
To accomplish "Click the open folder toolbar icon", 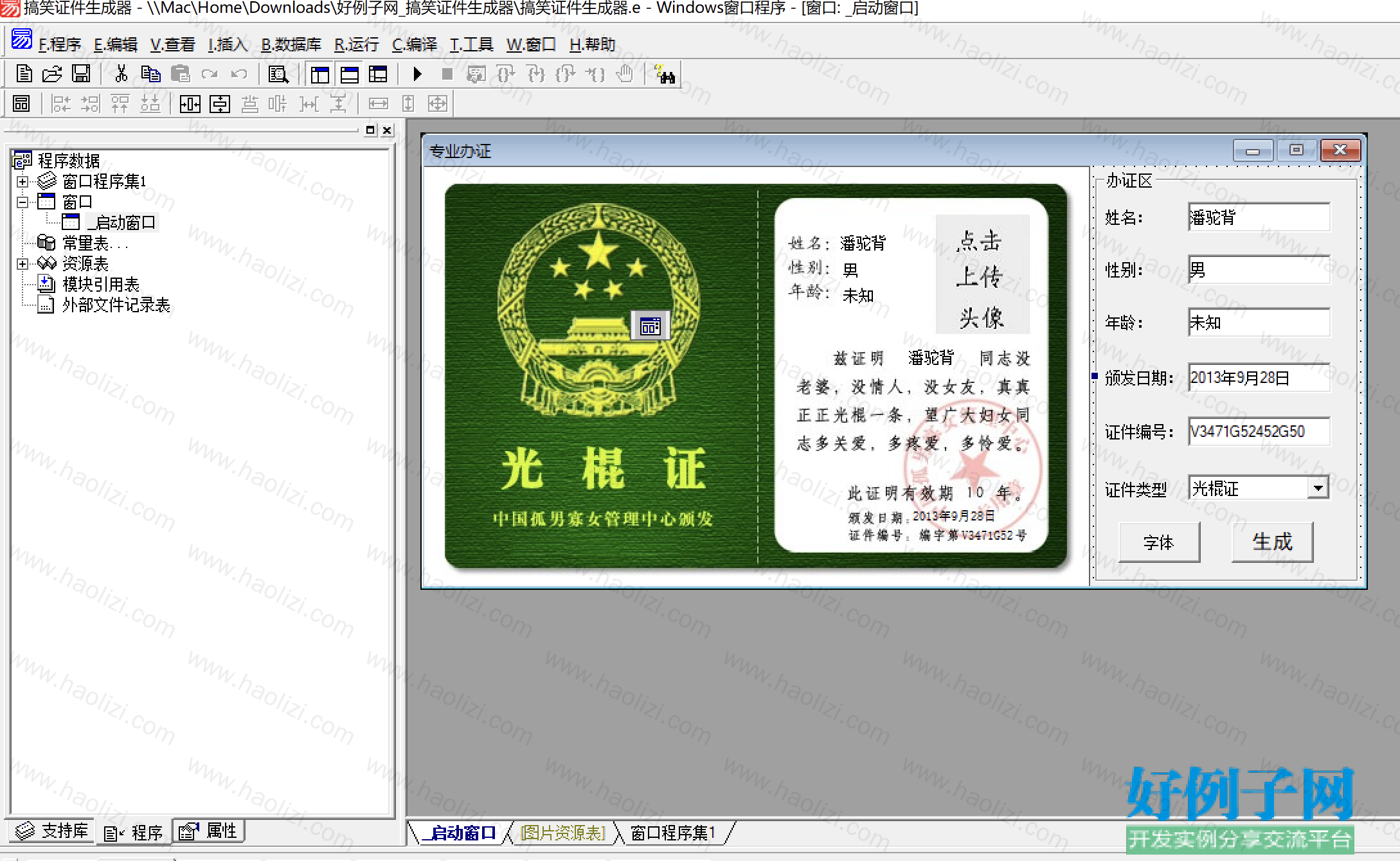I will pos(52,75).
